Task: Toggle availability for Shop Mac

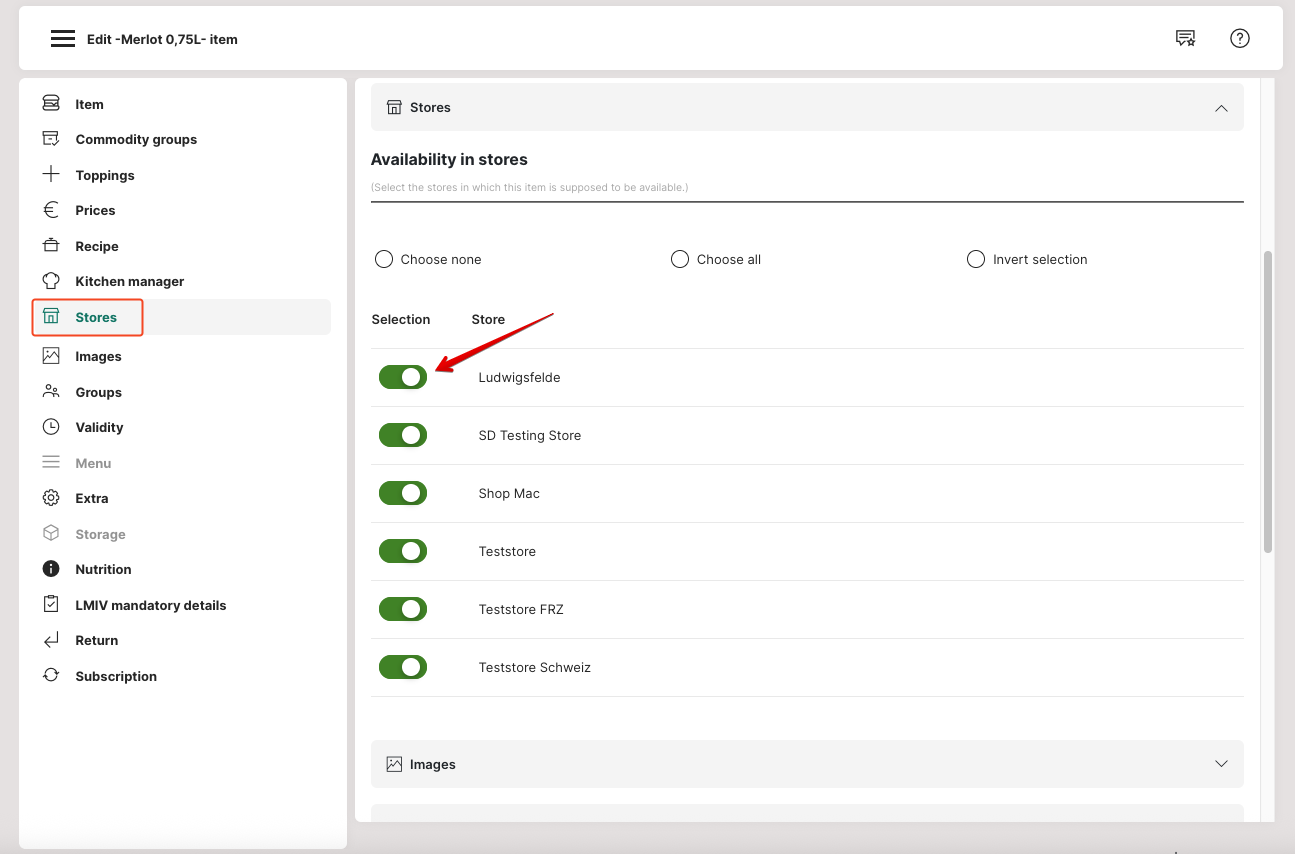Action: click(x=403, y=493)
